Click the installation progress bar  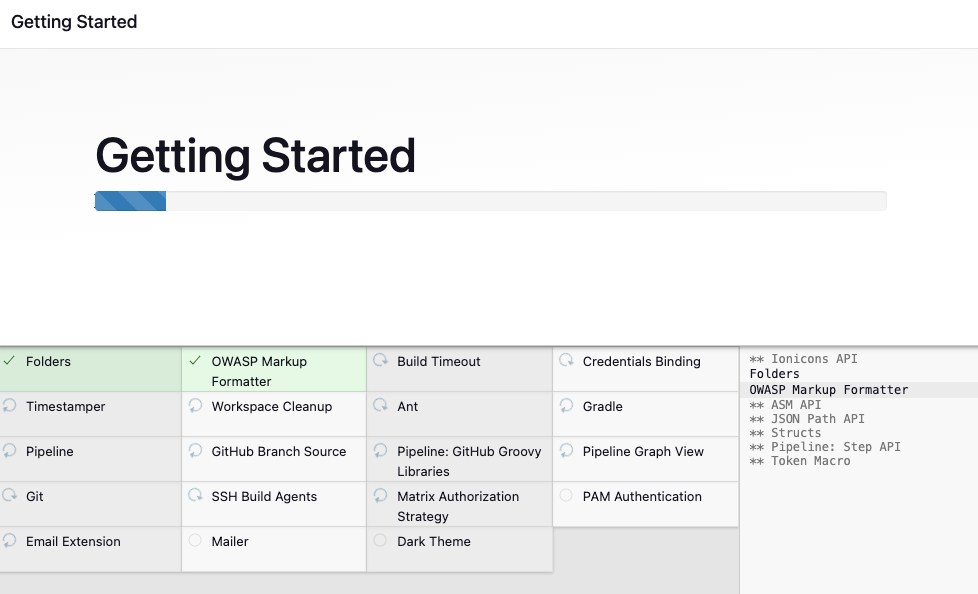coord(490,201)
